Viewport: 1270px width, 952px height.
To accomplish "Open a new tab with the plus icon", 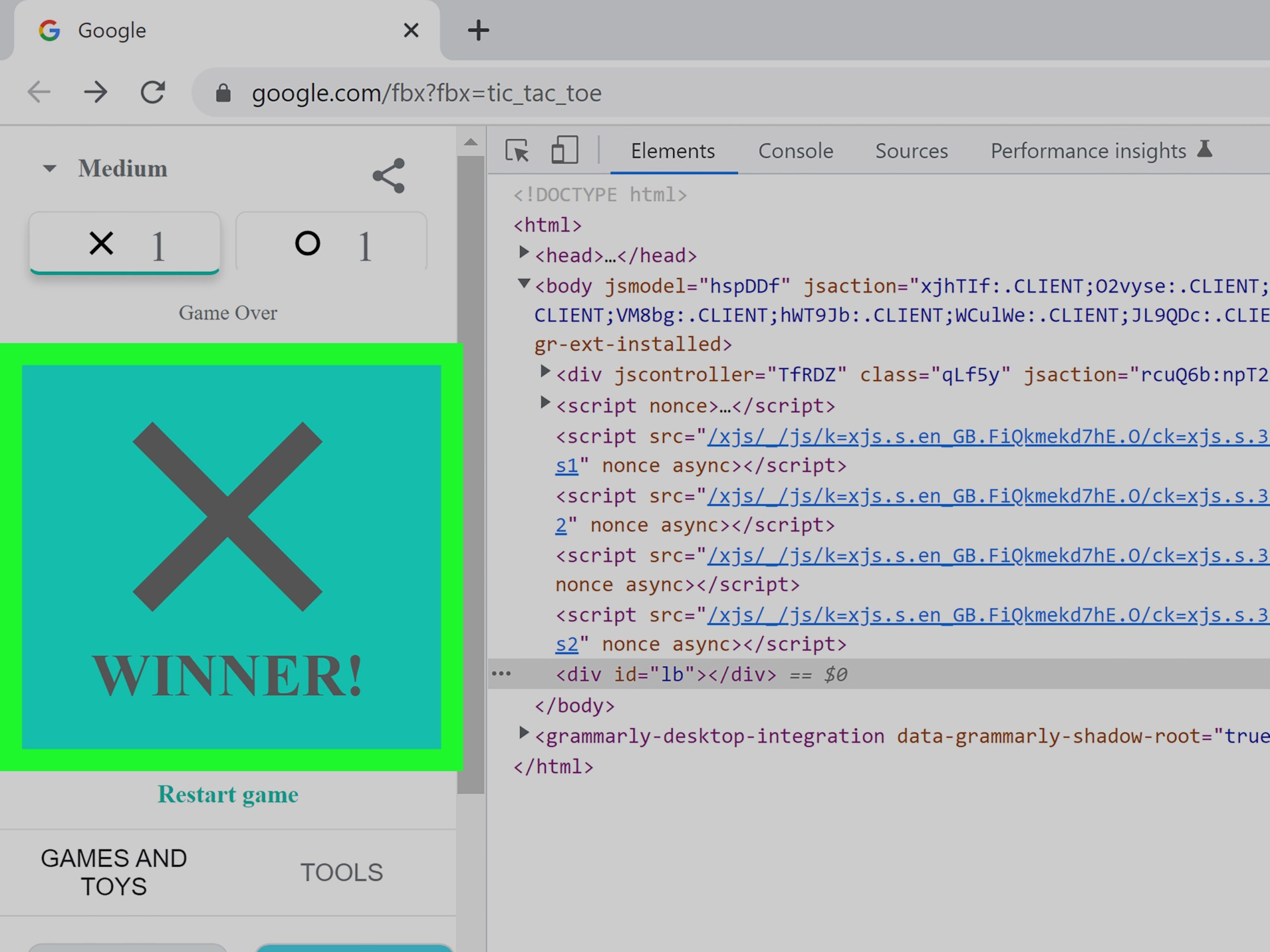I will 478,30.
